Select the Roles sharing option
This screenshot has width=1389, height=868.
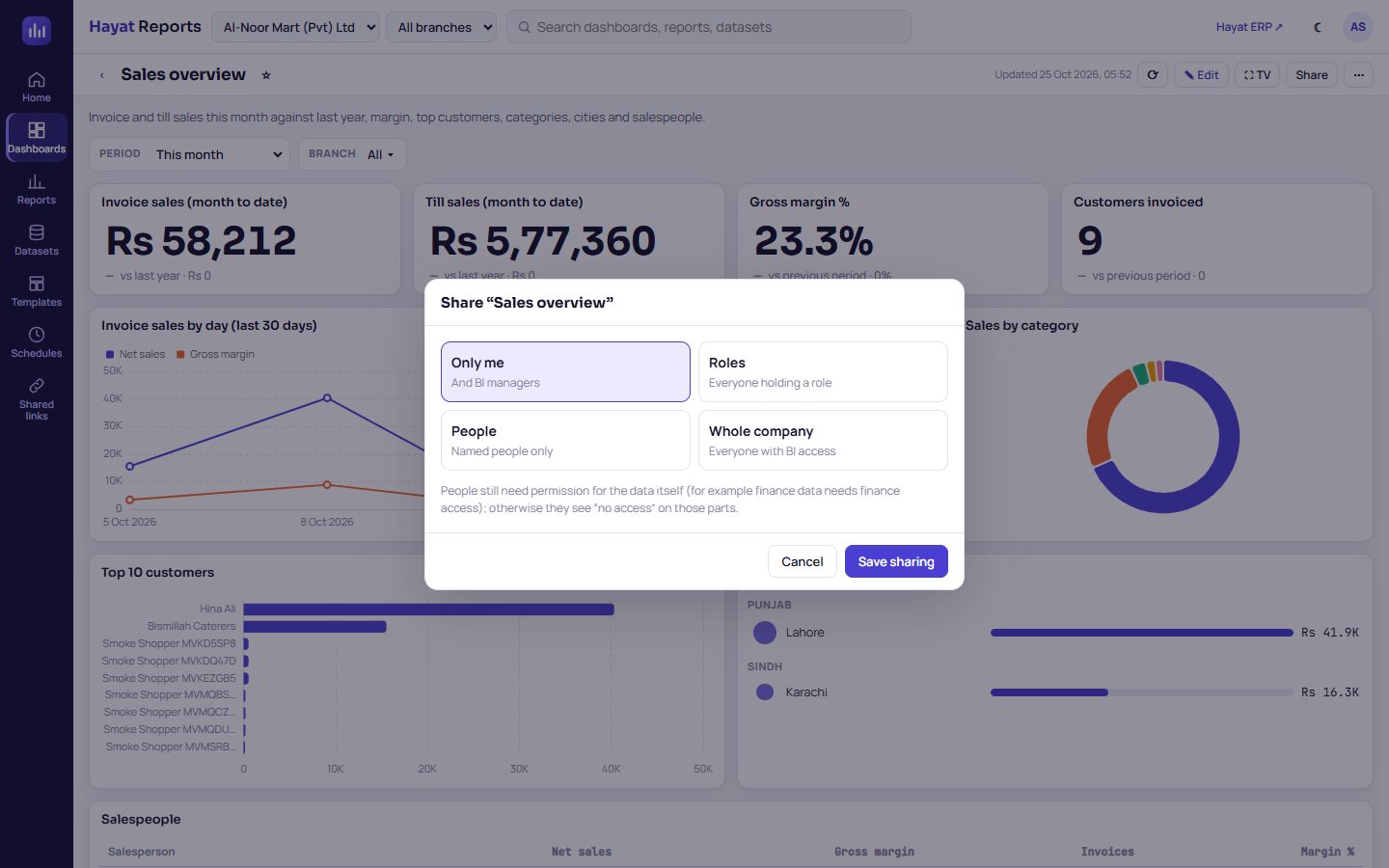pos(823,371)
